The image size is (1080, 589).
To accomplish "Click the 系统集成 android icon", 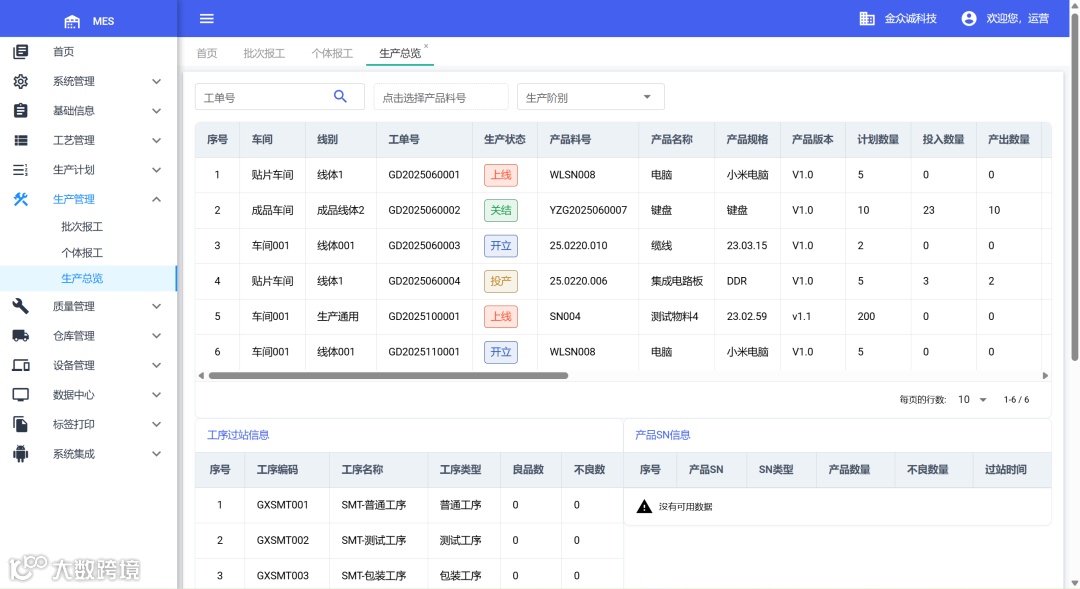I will [x=21, y=453].
